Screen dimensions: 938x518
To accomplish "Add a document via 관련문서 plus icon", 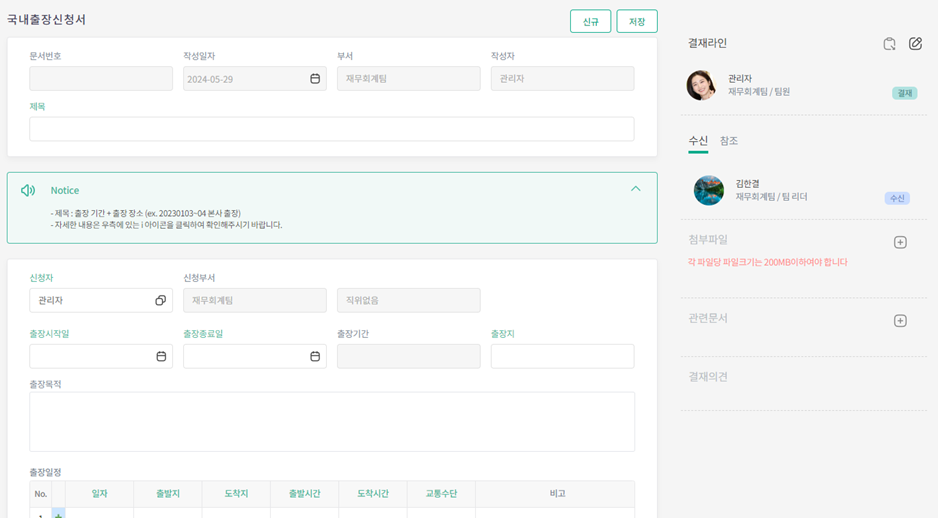I will pos(900,321).
